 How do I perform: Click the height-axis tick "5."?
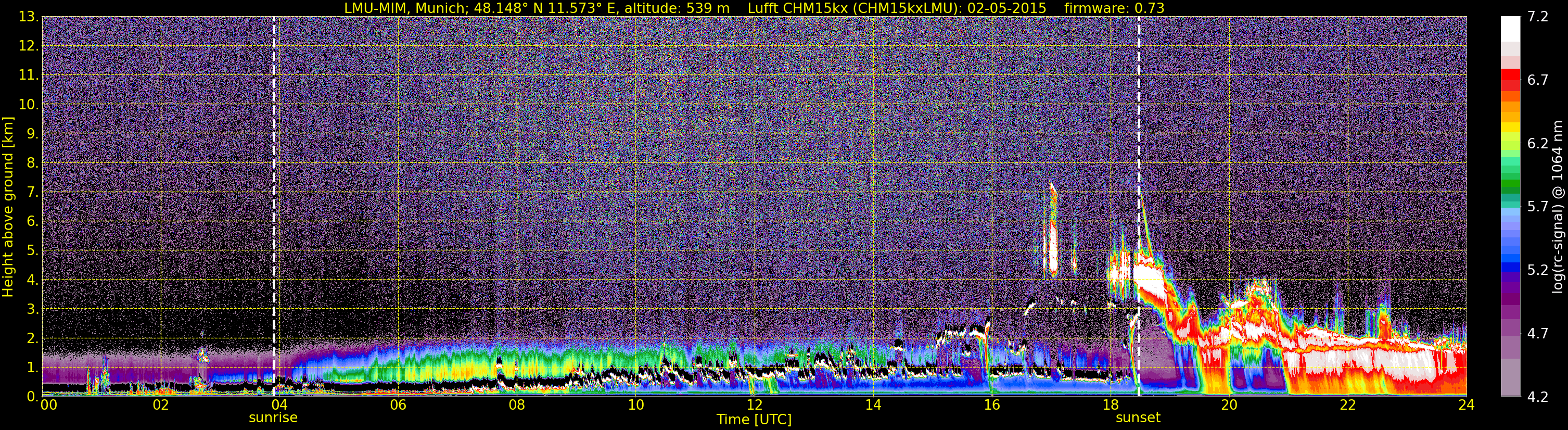33,251
